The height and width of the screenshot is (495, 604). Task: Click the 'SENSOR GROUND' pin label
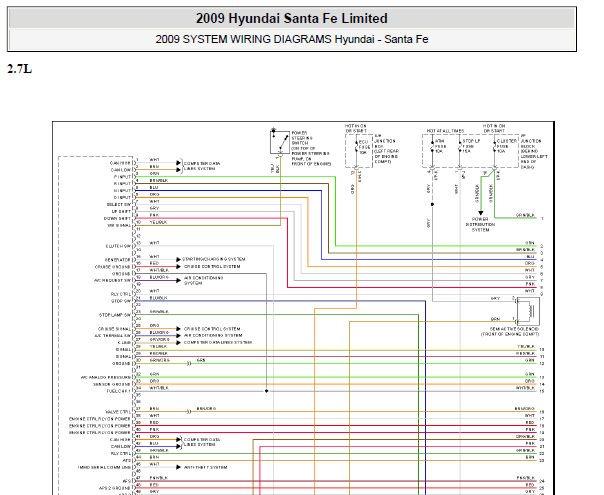(112, 384)
